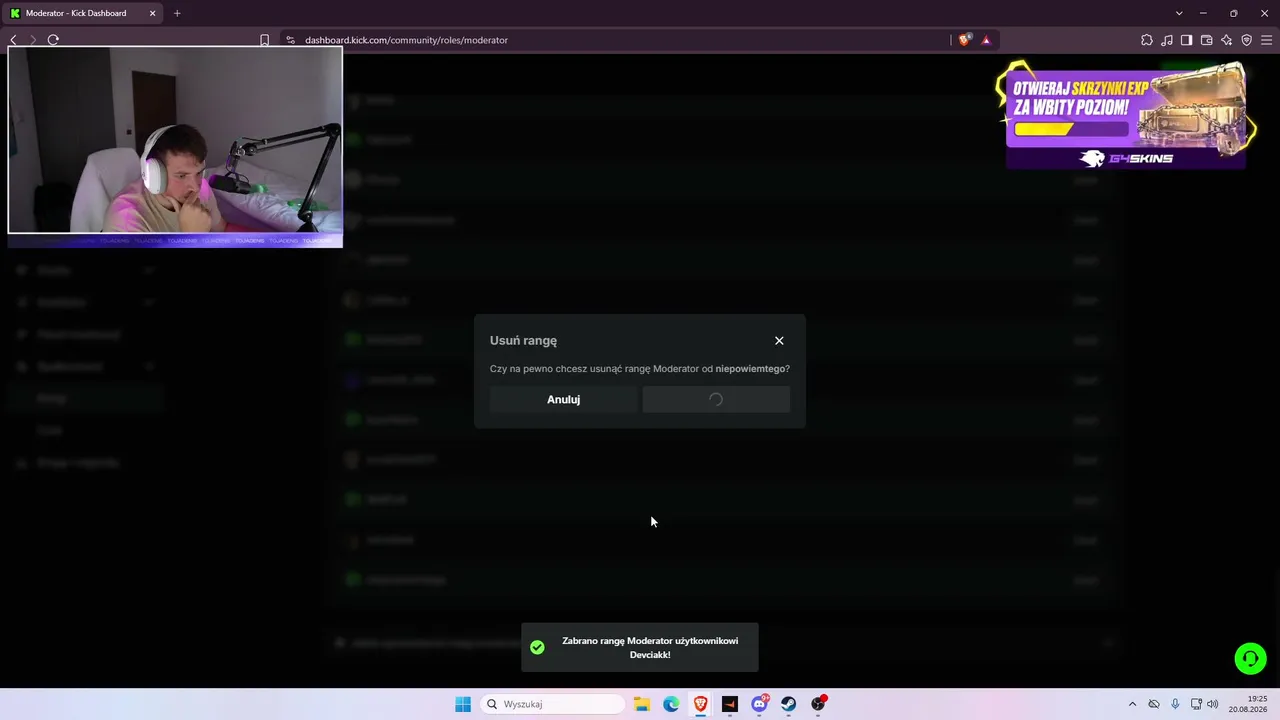Open the browser hamburger menu
Viewport: 1280px width, 720px height.
[x=1267, y=40]
